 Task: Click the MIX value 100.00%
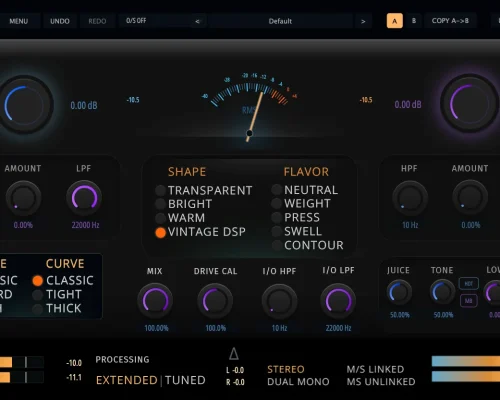coord(156,328)
